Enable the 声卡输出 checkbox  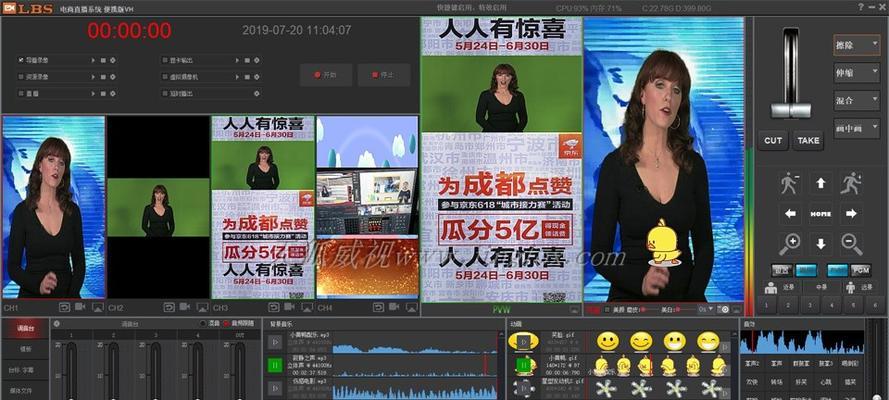164,60
